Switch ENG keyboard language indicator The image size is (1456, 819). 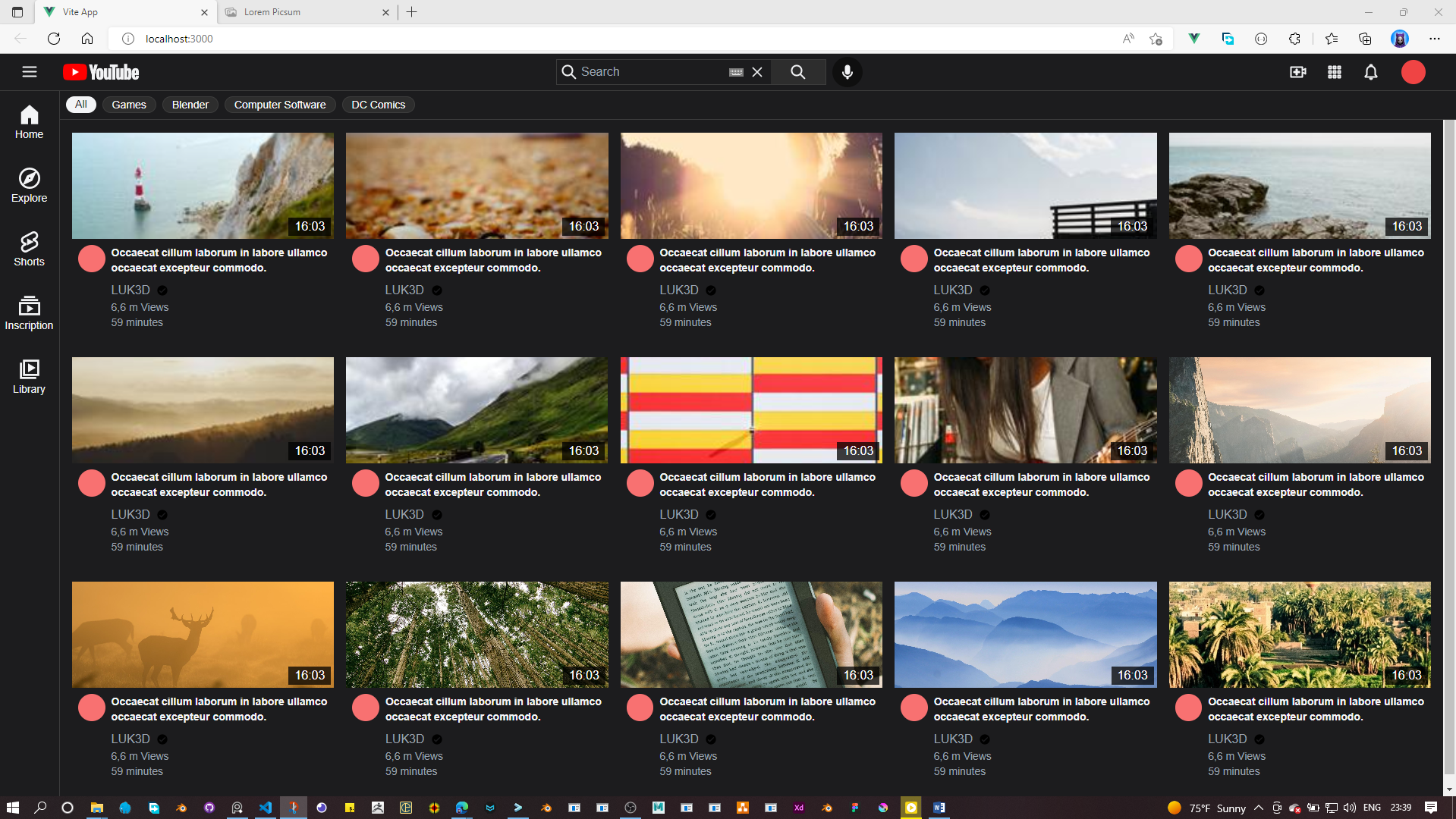[x=1372, y=808]
